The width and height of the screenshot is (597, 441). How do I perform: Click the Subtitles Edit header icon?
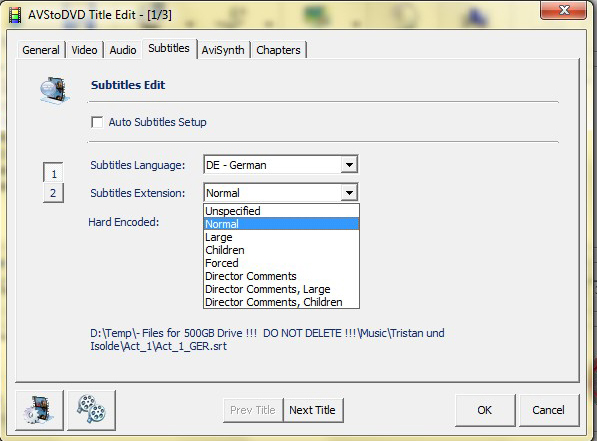55,90
